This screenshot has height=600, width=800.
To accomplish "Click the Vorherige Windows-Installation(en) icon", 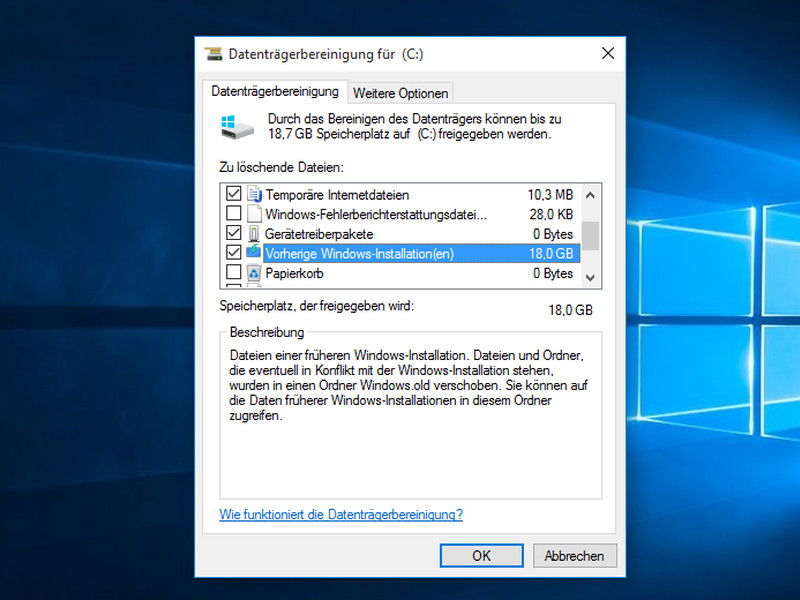I will coord(254,252).
